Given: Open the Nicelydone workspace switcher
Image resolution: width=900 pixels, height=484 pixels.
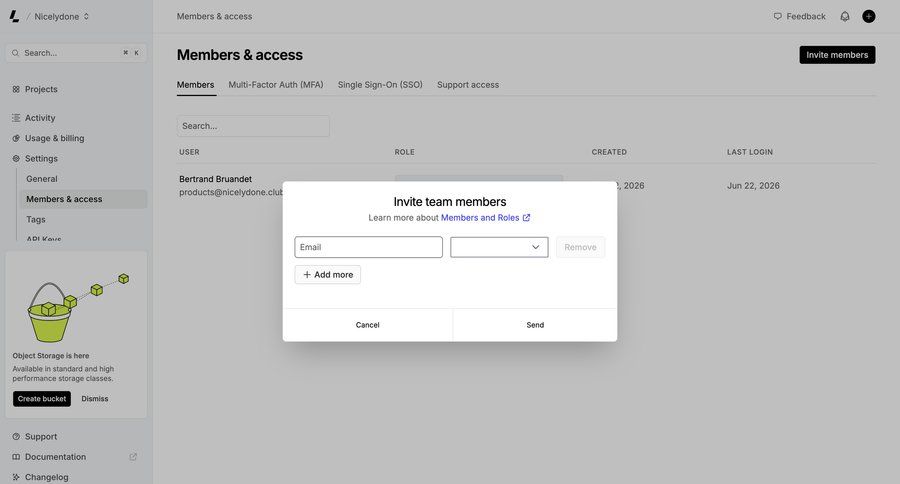Looking at the screenshot, I should click(x=61, y=17).
